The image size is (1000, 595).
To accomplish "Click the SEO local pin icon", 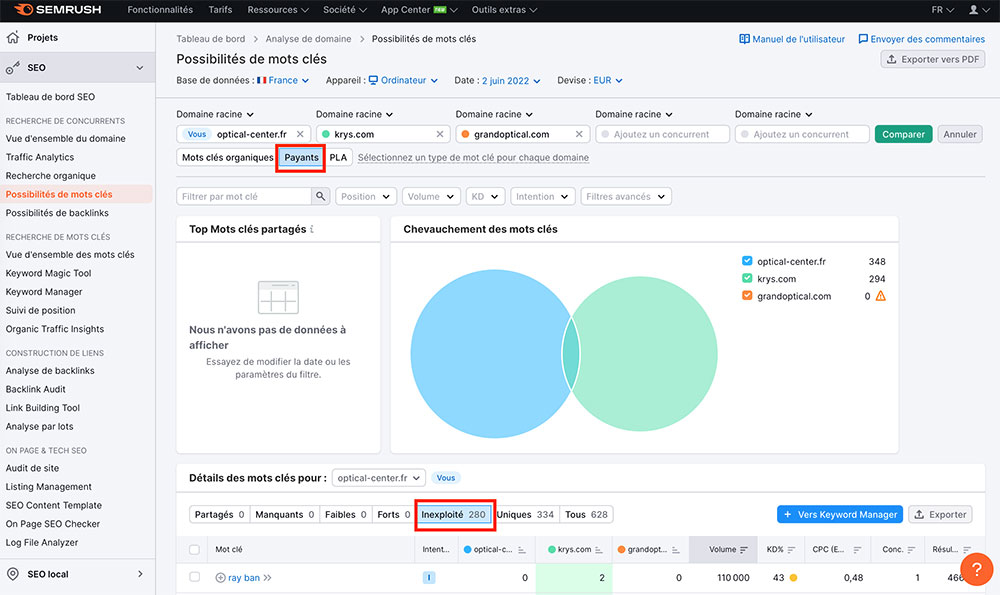I will point(13,574).
